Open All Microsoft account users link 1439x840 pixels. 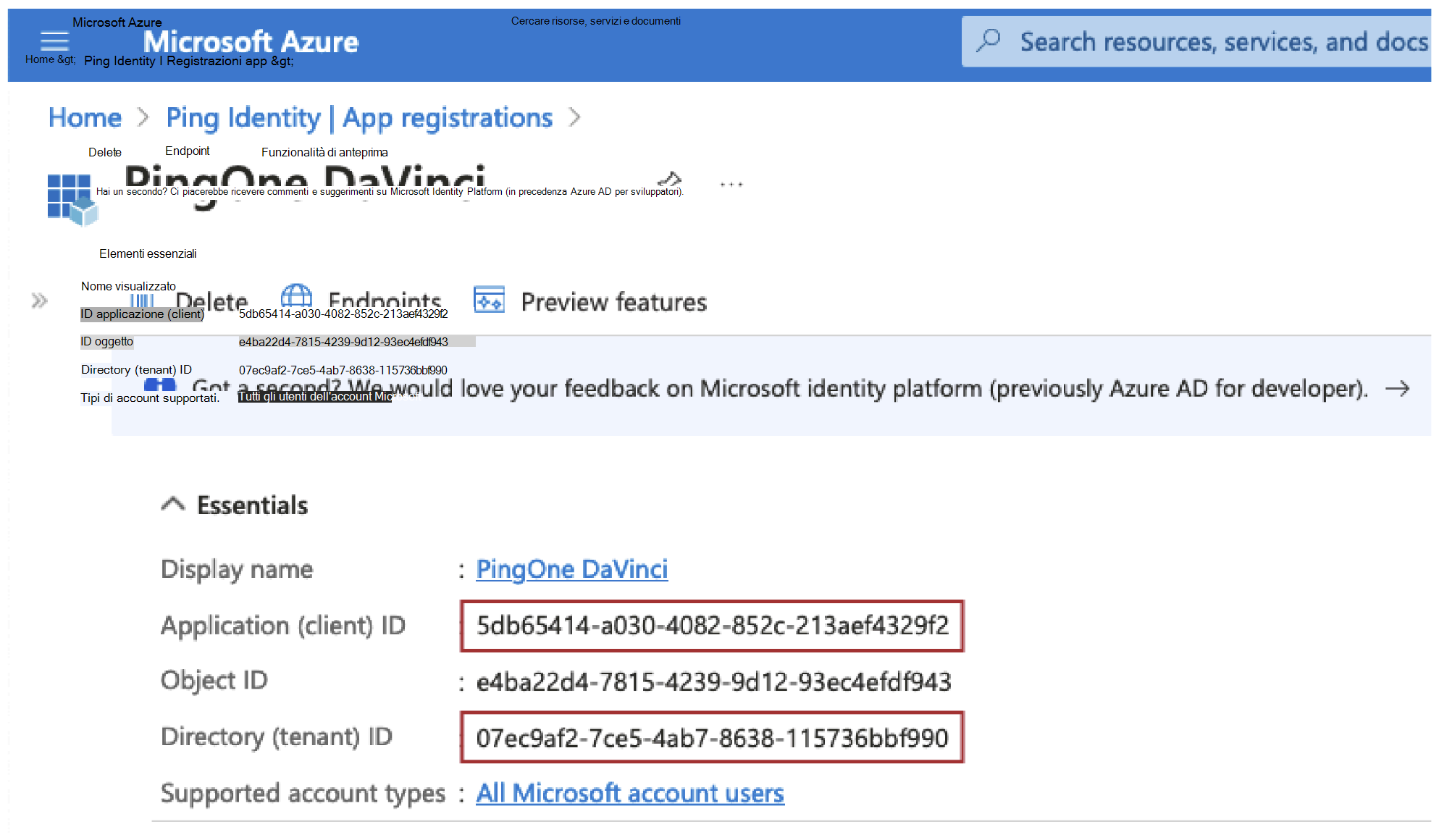click(x=629, y=793)
